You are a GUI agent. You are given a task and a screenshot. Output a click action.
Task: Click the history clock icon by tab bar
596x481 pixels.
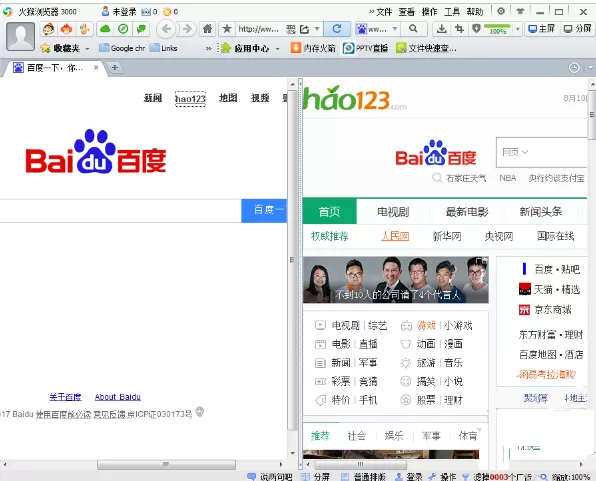(x=574, y=68)
